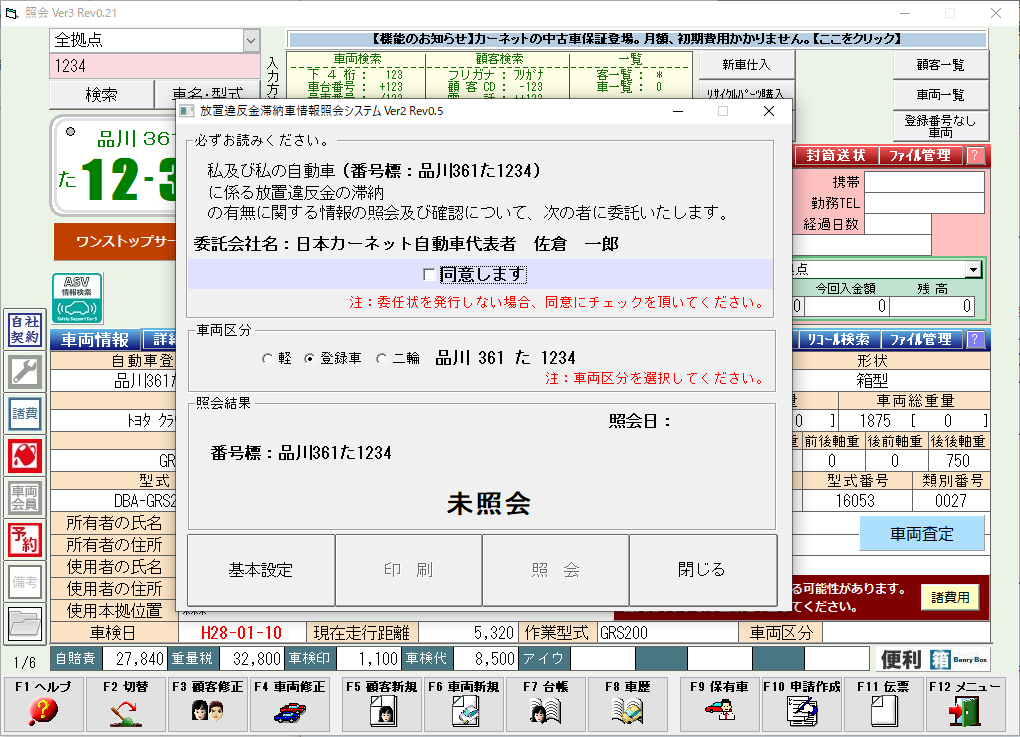Viewport: 1020px width, 737px height.
Task: Click help question mark next to リコール検索 ファイル管理
Action: 974,340
